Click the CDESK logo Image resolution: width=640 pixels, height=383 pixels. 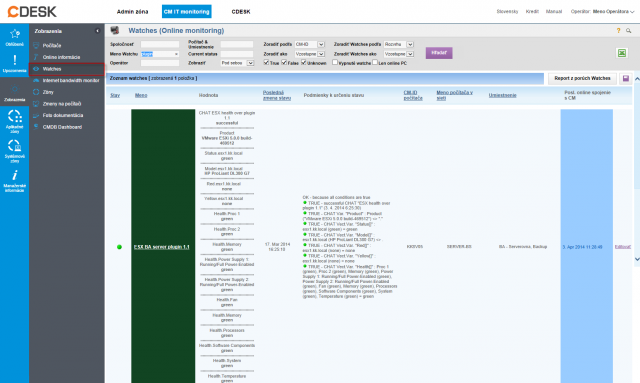(32, 11)
